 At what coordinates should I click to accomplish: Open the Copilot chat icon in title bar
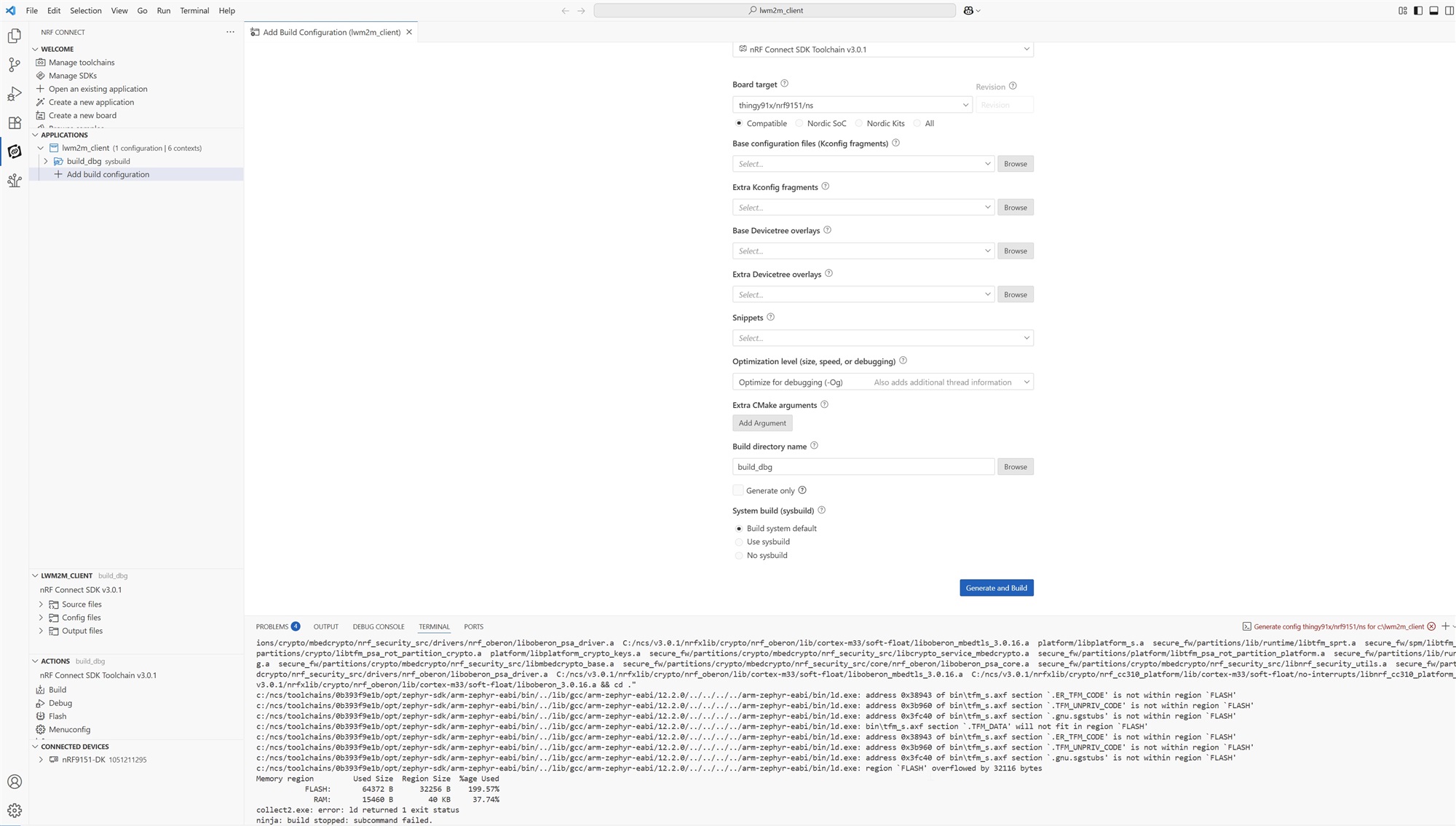pyautogui.click(x=968, y=11)
